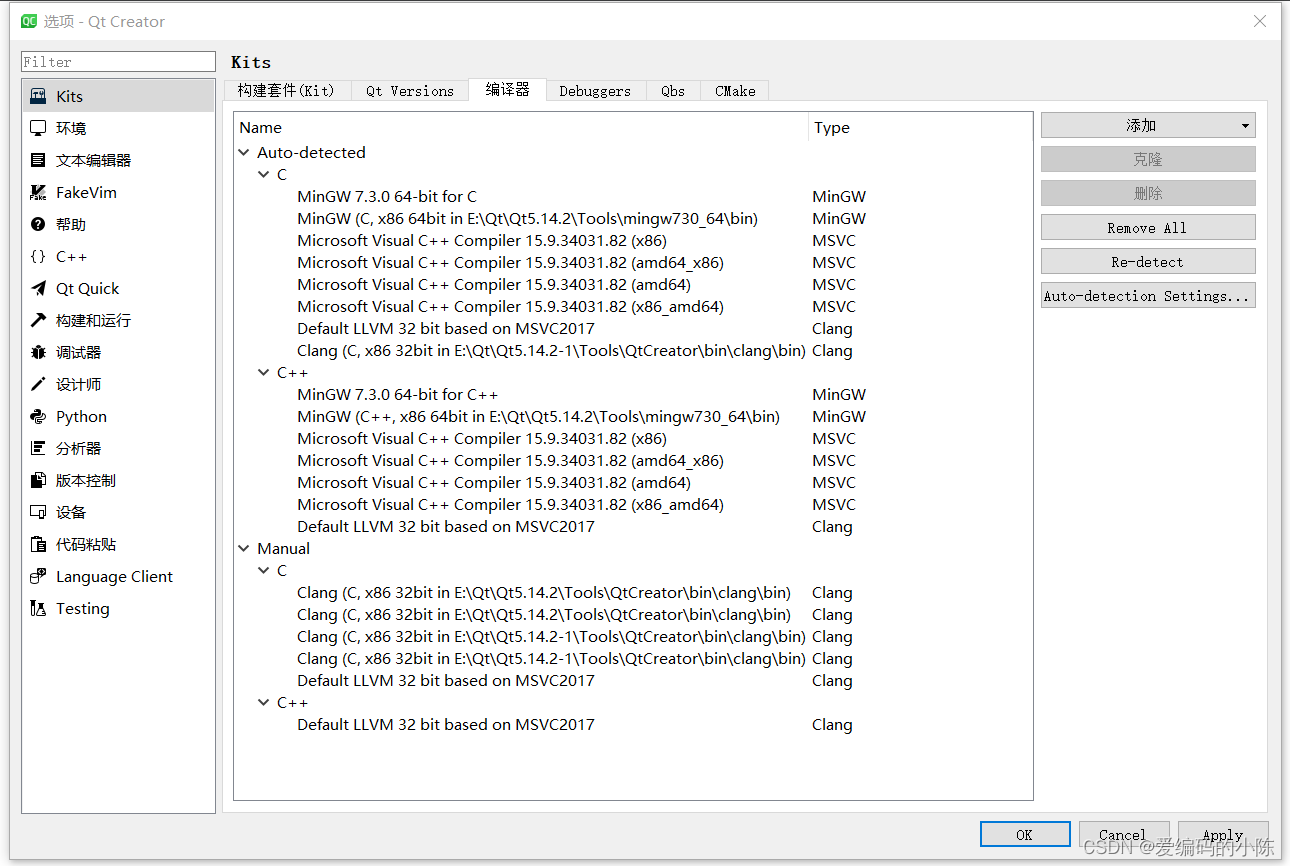Collapse the C group under Manual
The height and width of the screenshot is (866, 1290).
point(264,571)
